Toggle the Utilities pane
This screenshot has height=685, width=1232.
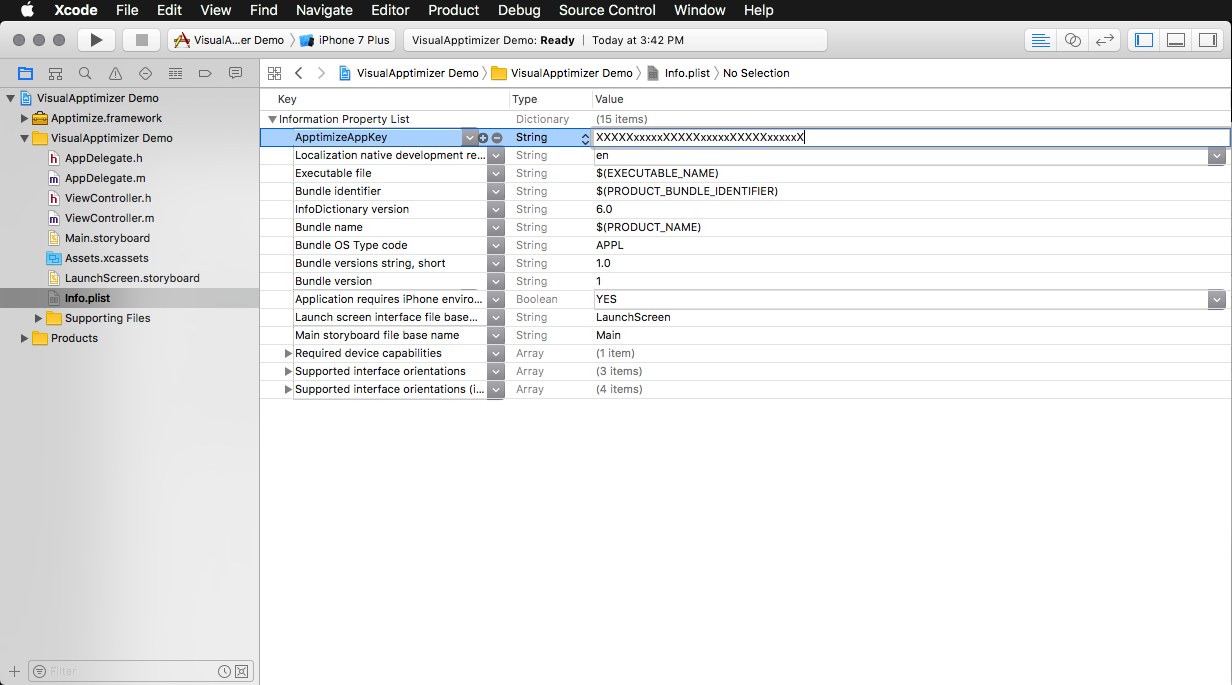pyautogui.click(x=1207, y=40)
